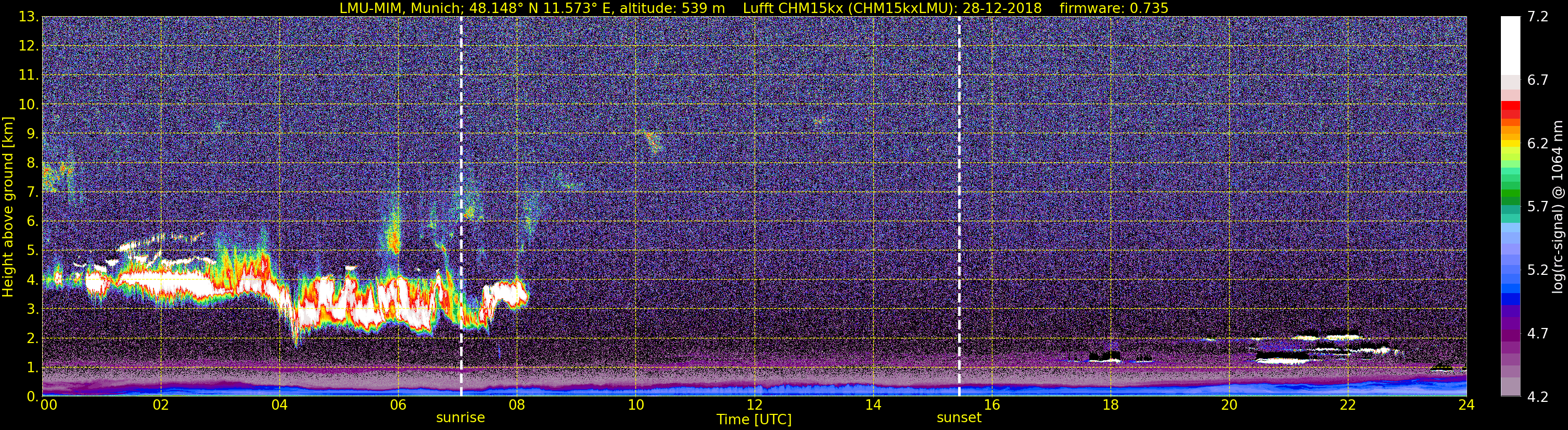
Task: Click the 'Height above ground [km]' axis label
Action: [x=8, y=207]
